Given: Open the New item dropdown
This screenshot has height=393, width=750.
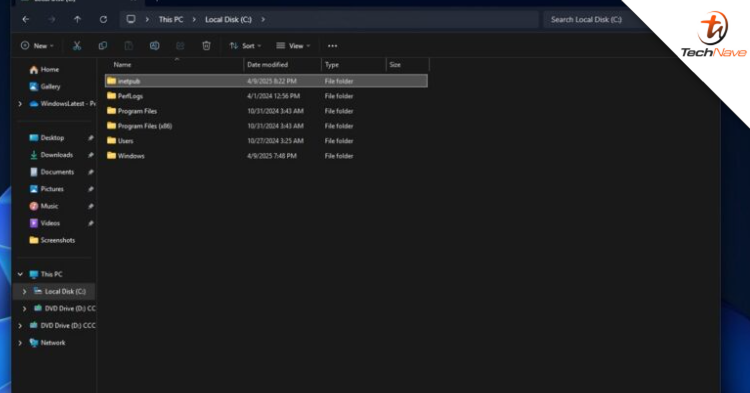Looking at the screenshot, I should pyautogui.click(x=37, y=46).
